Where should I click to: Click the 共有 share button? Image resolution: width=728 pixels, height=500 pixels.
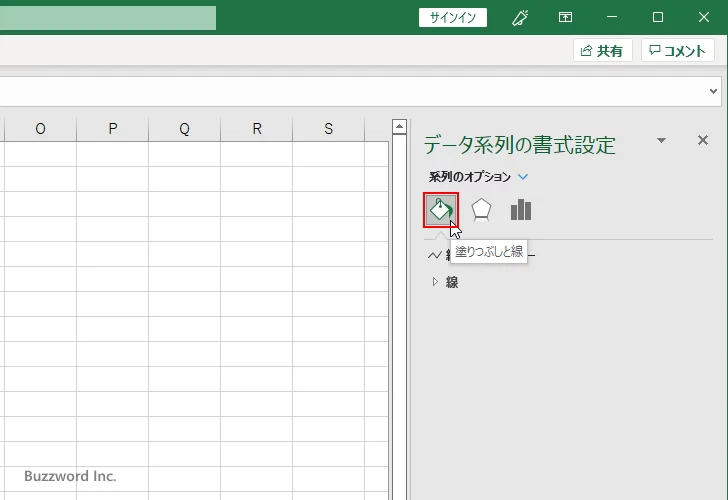(602, 51)
